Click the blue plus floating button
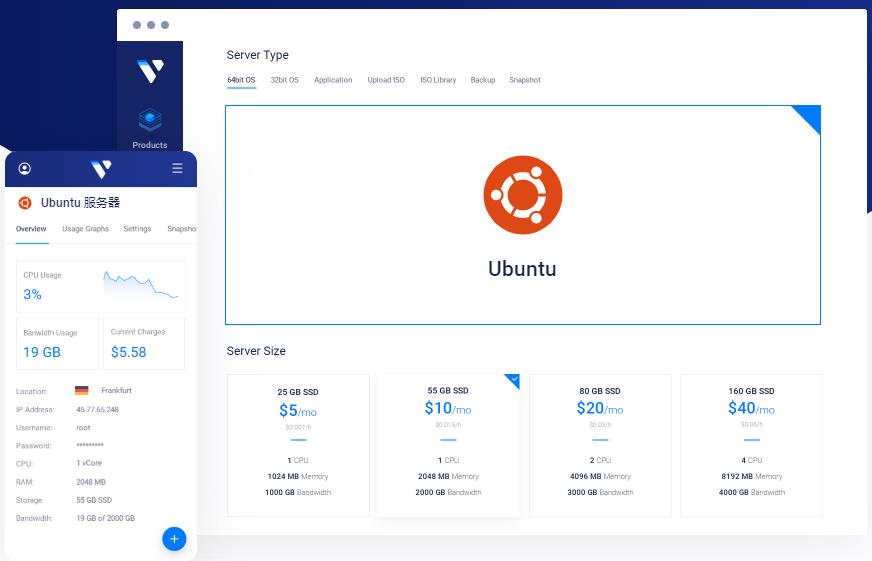The image size is (872, 561). pos(174,539)
